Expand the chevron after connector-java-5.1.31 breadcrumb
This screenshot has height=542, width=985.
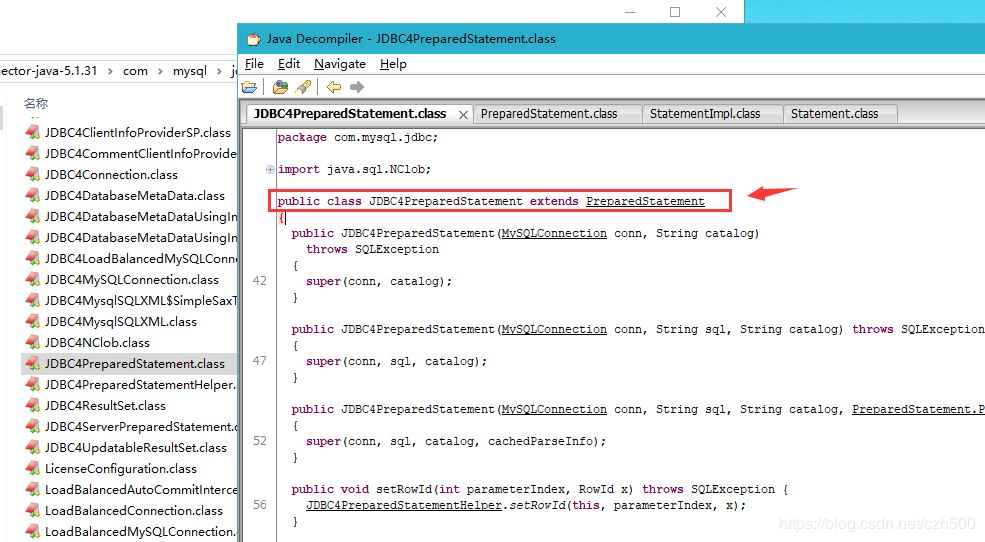[110, 71]
